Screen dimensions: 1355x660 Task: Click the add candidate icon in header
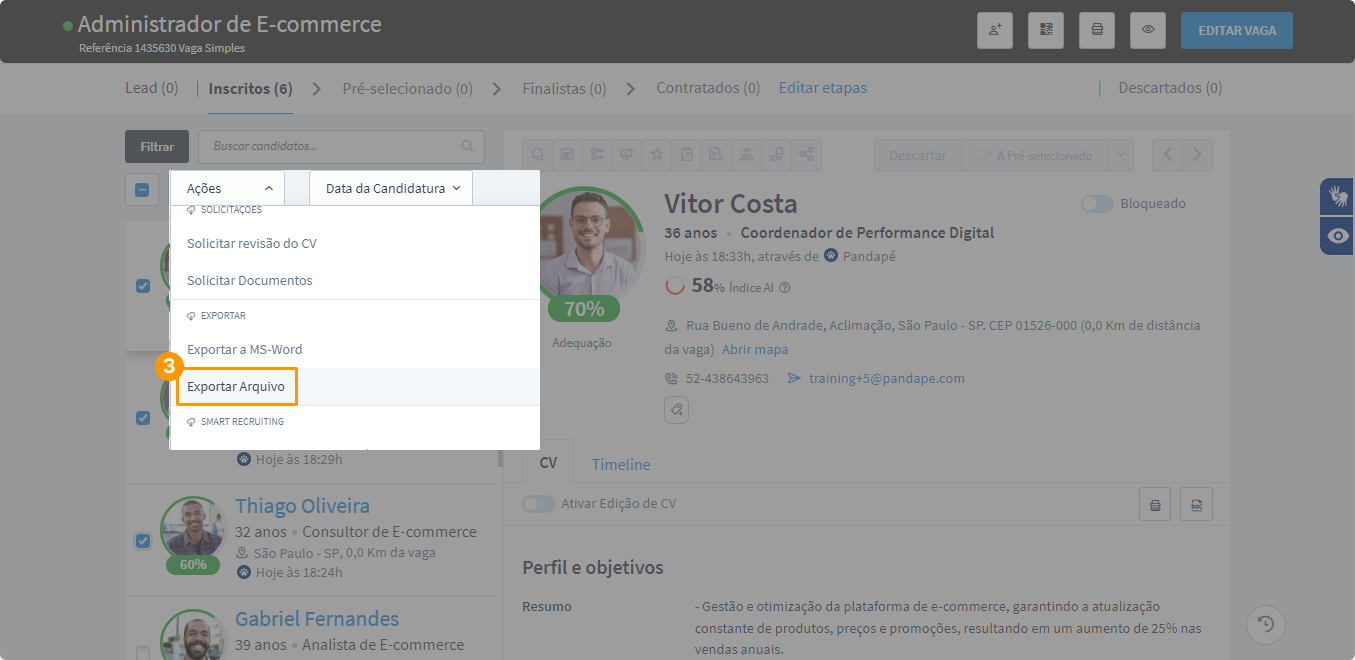click(995, 30)
